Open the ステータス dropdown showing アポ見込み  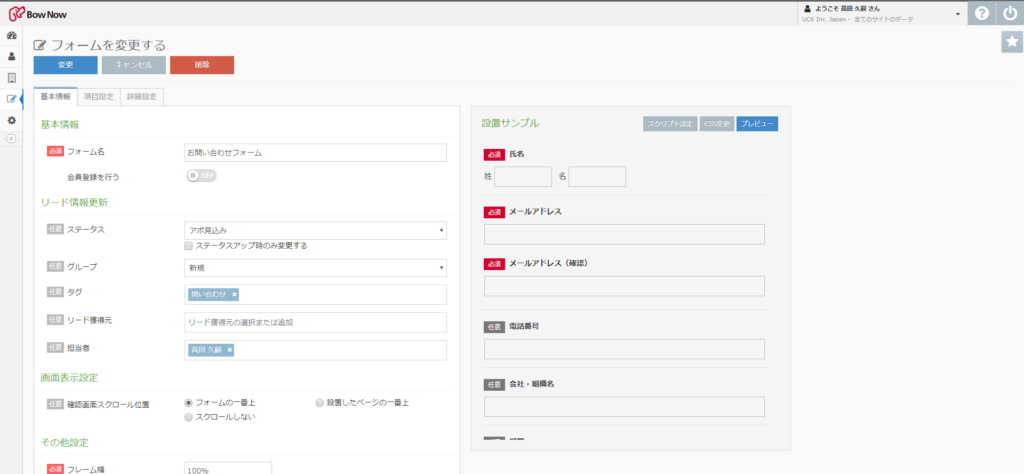pos(315,230)
